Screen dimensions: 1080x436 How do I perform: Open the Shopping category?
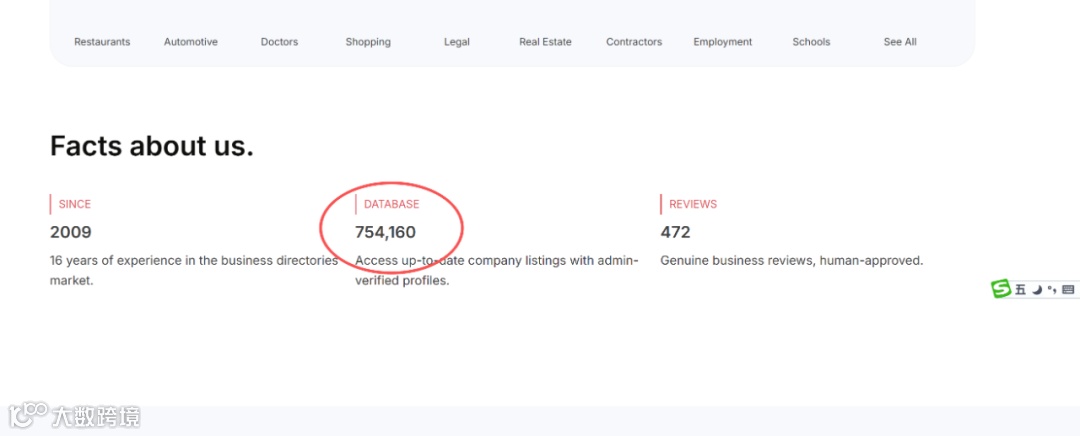(368, 42)
